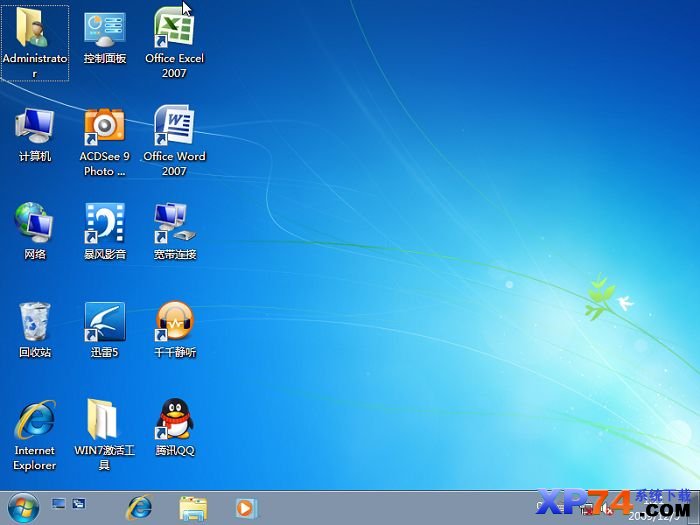Screen dimensions: 700x525
Task: Click the Office Word 2007 label text
Action: (x=174, y=163)
